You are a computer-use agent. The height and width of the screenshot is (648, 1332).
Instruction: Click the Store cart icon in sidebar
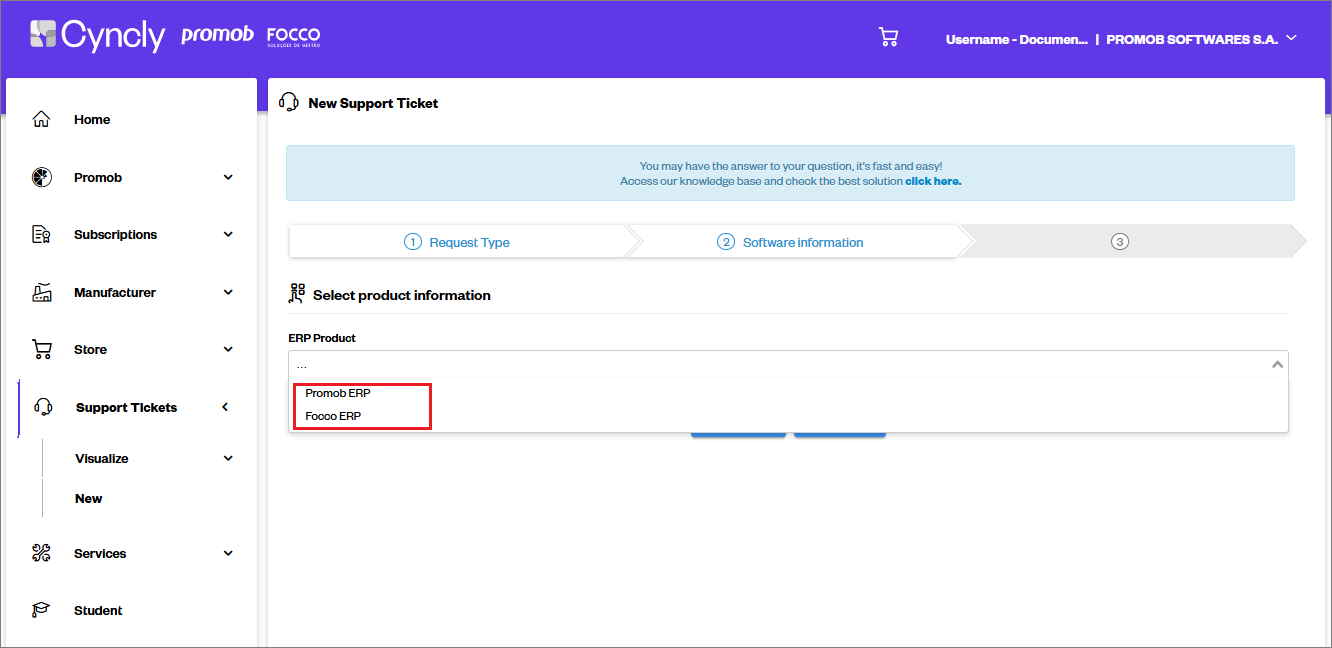pos(41,349)
